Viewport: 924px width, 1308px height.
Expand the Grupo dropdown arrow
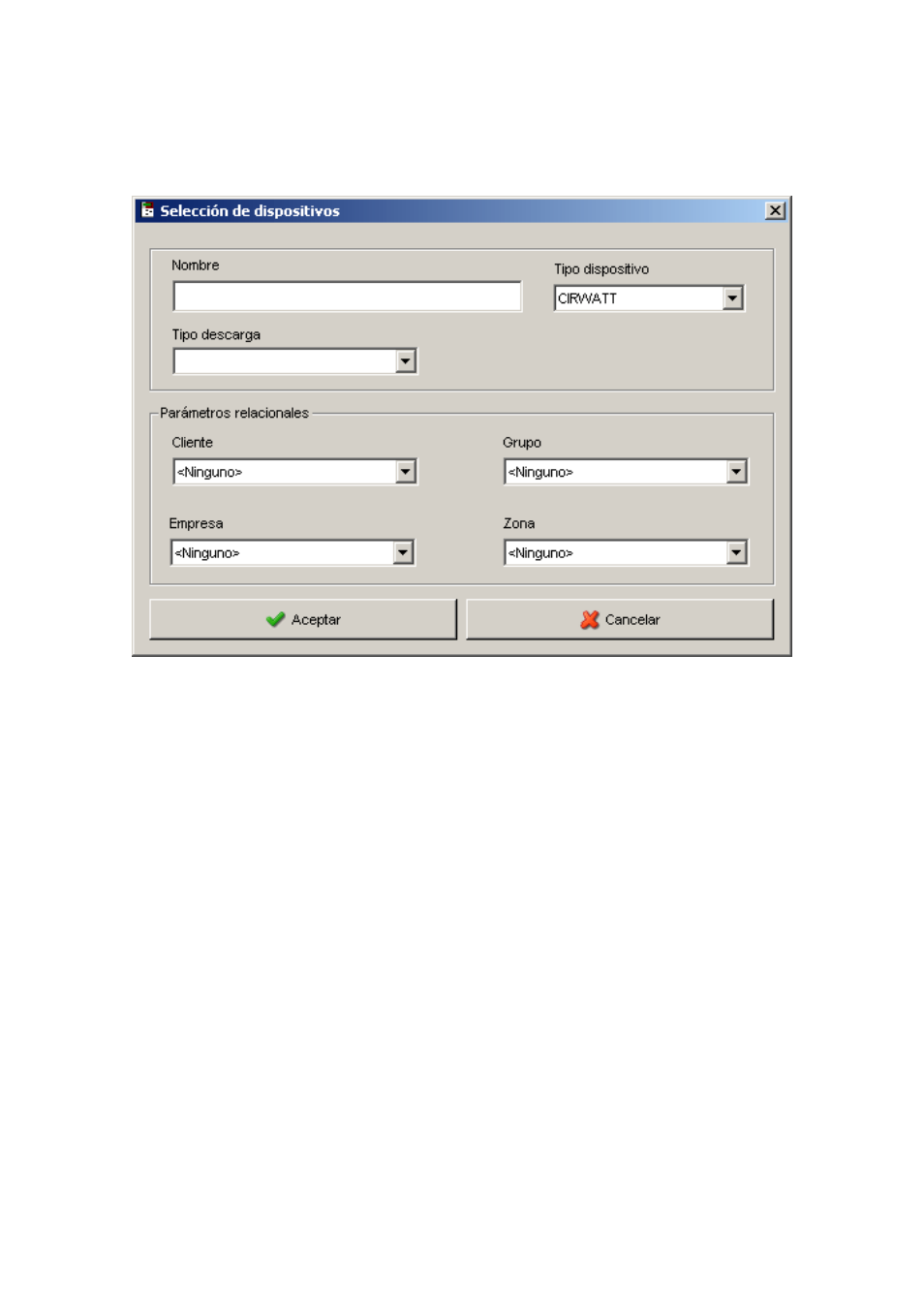point(737,472)
